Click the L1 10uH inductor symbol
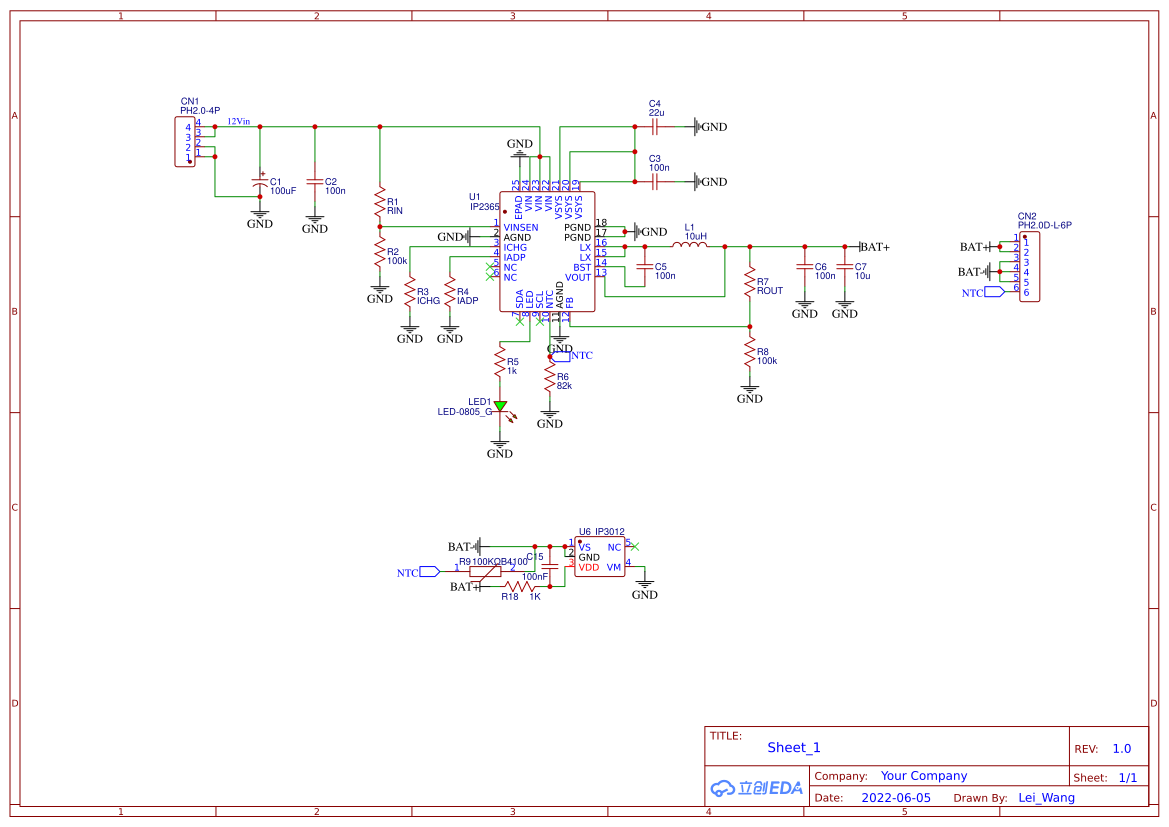1169x827 pixels. (x=690, y=245)
